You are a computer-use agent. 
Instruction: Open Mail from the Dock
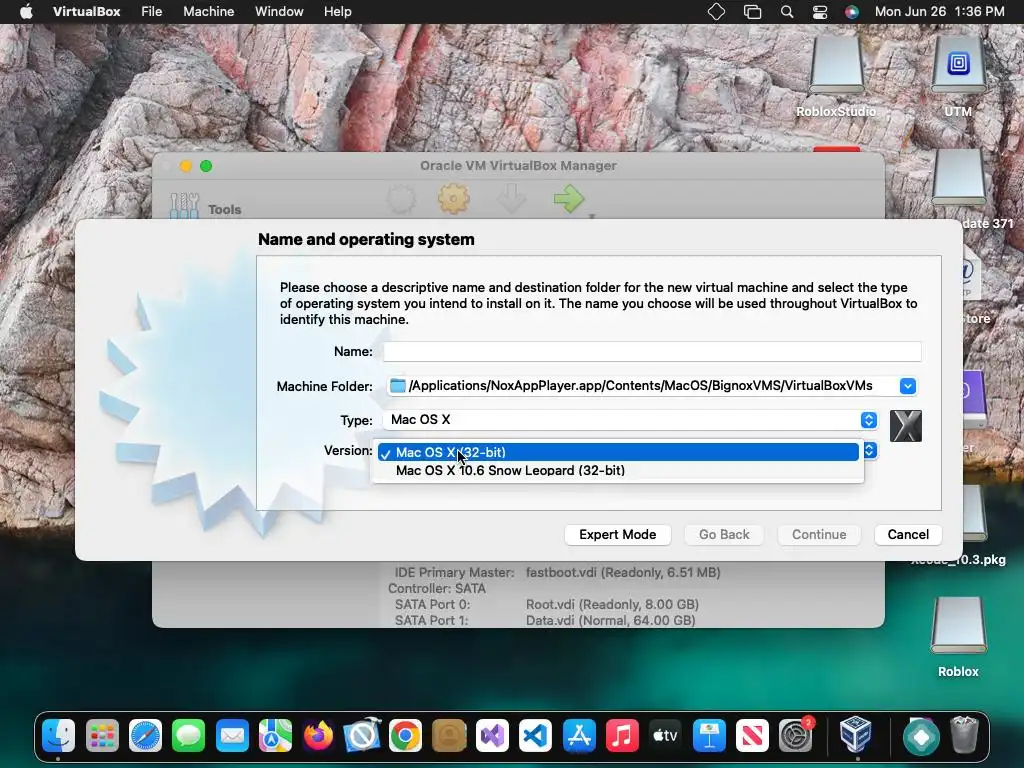coord(232,736)
